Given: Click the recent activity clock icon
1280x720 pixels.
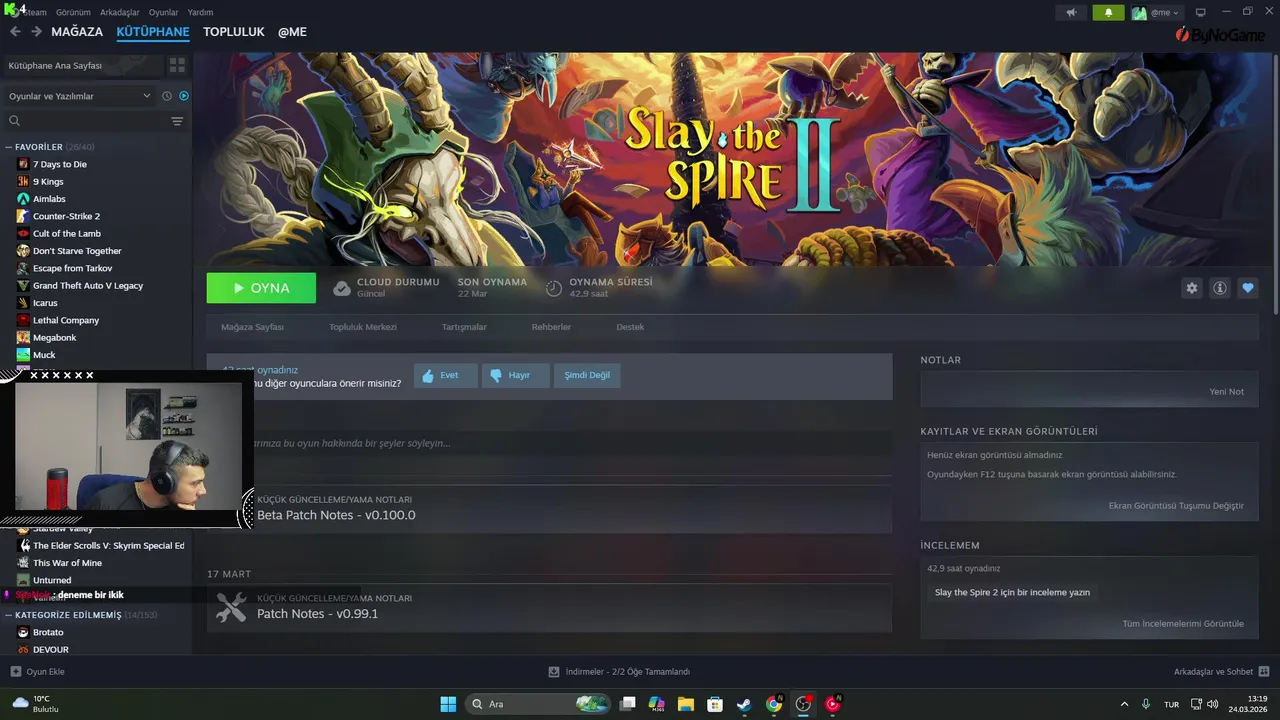Looking at the screenshot, I should (167, 96).
